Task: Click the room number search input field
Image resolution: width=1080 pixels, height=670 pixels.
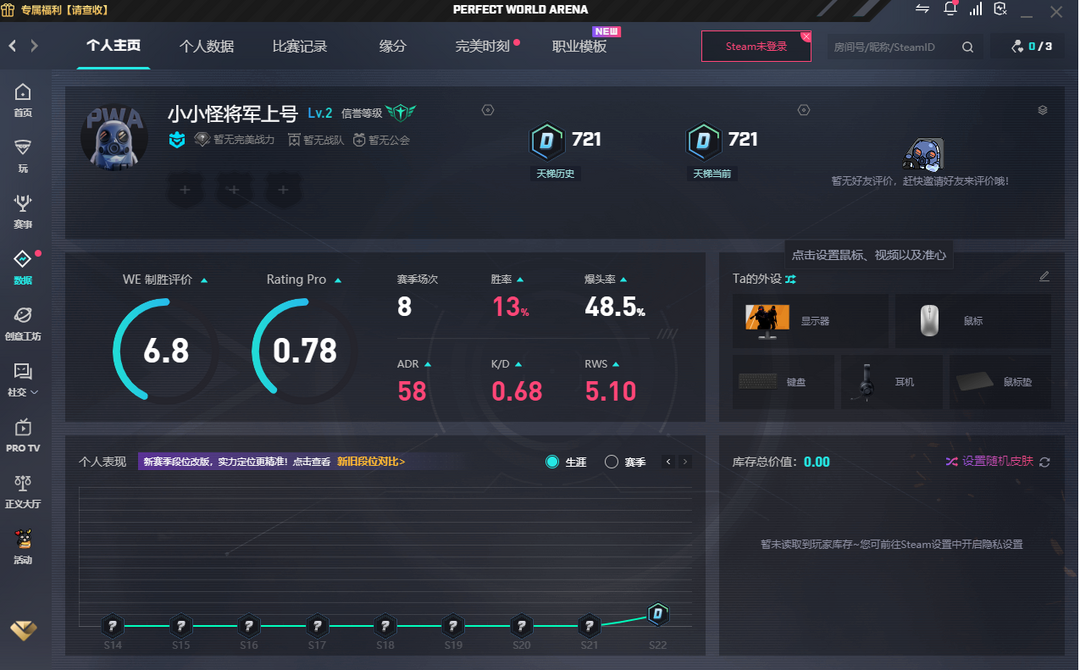Action: (893, 47)
